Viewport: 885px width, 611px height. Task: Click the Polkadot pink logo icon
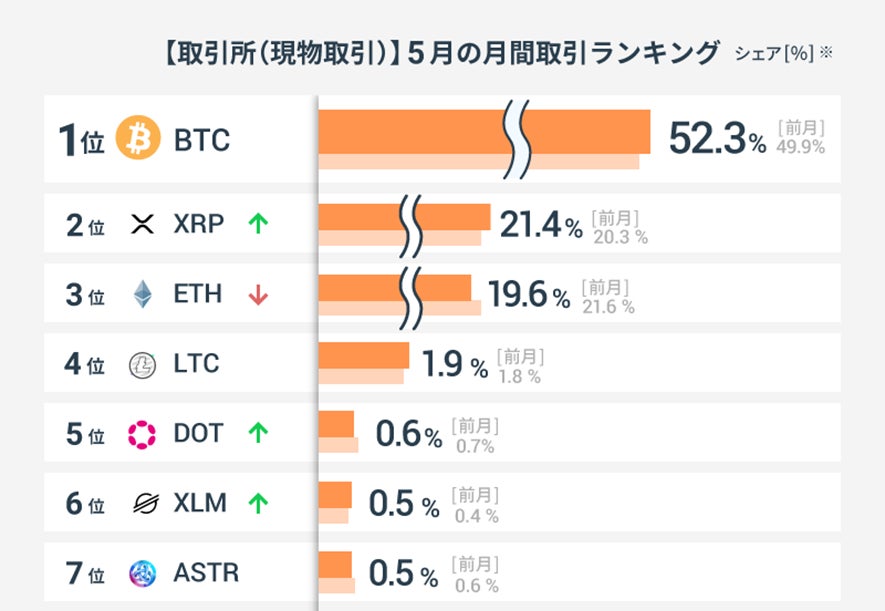[143, 434]
